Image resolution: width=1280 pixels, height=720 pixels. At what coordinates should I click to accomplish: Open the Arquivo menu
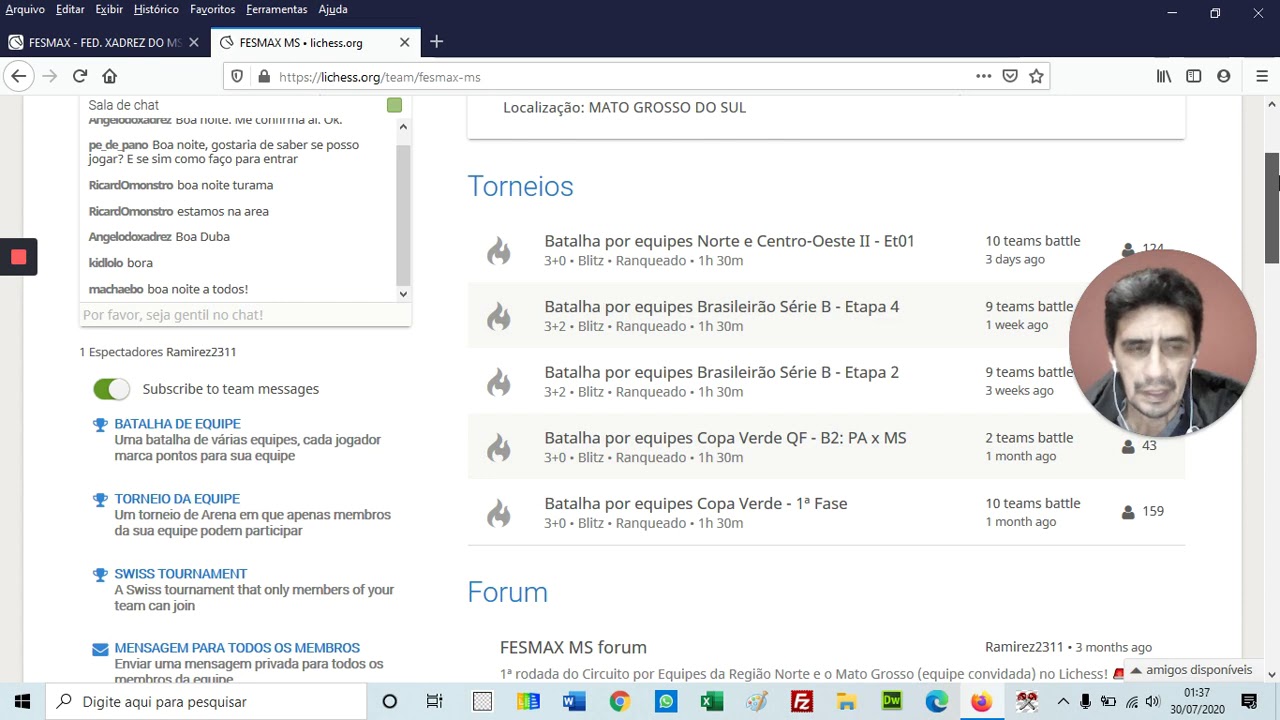[25, 9]
